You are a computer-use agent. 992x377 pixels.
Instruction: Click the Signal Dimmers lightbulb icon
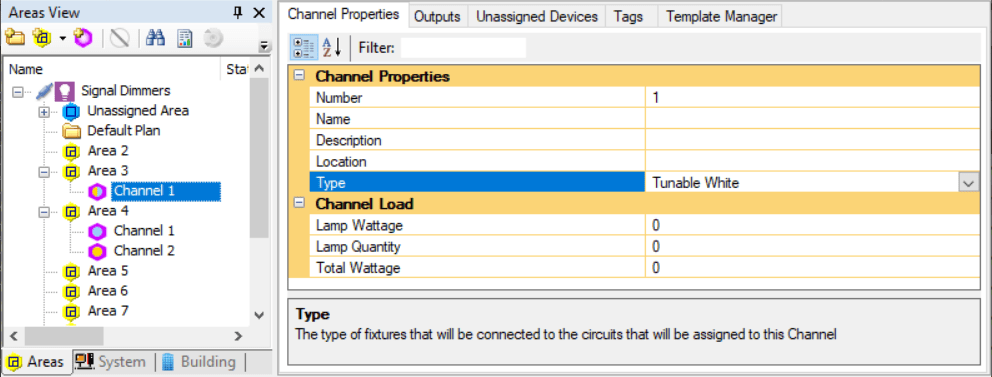64,91
